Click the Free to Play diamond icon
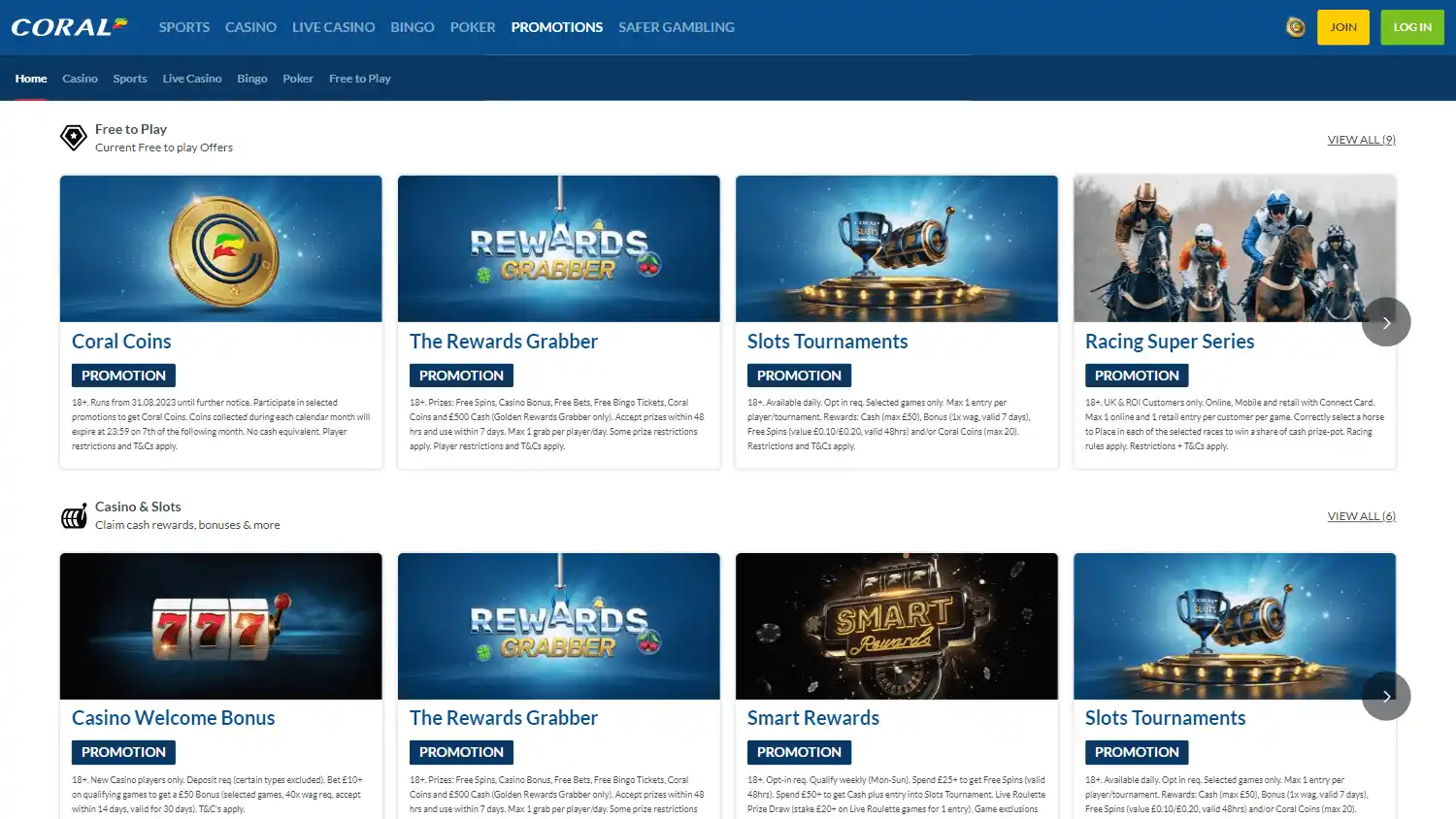The image size is (1456, 819). [74, 138]
